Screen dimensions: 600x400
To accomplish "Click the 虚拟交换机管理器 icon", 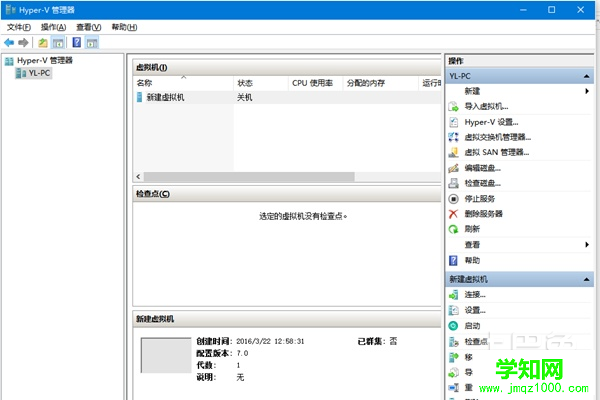I will pos(453,137).
